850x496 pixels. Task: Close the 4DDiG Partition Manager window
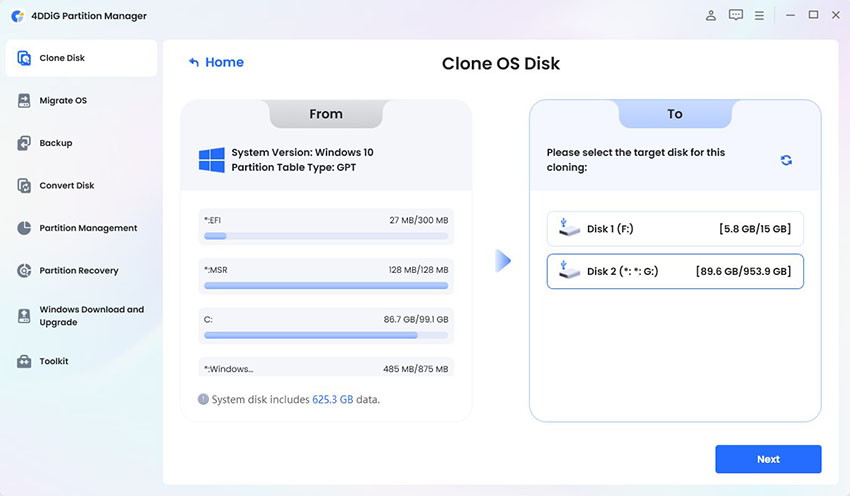(835, 15)
